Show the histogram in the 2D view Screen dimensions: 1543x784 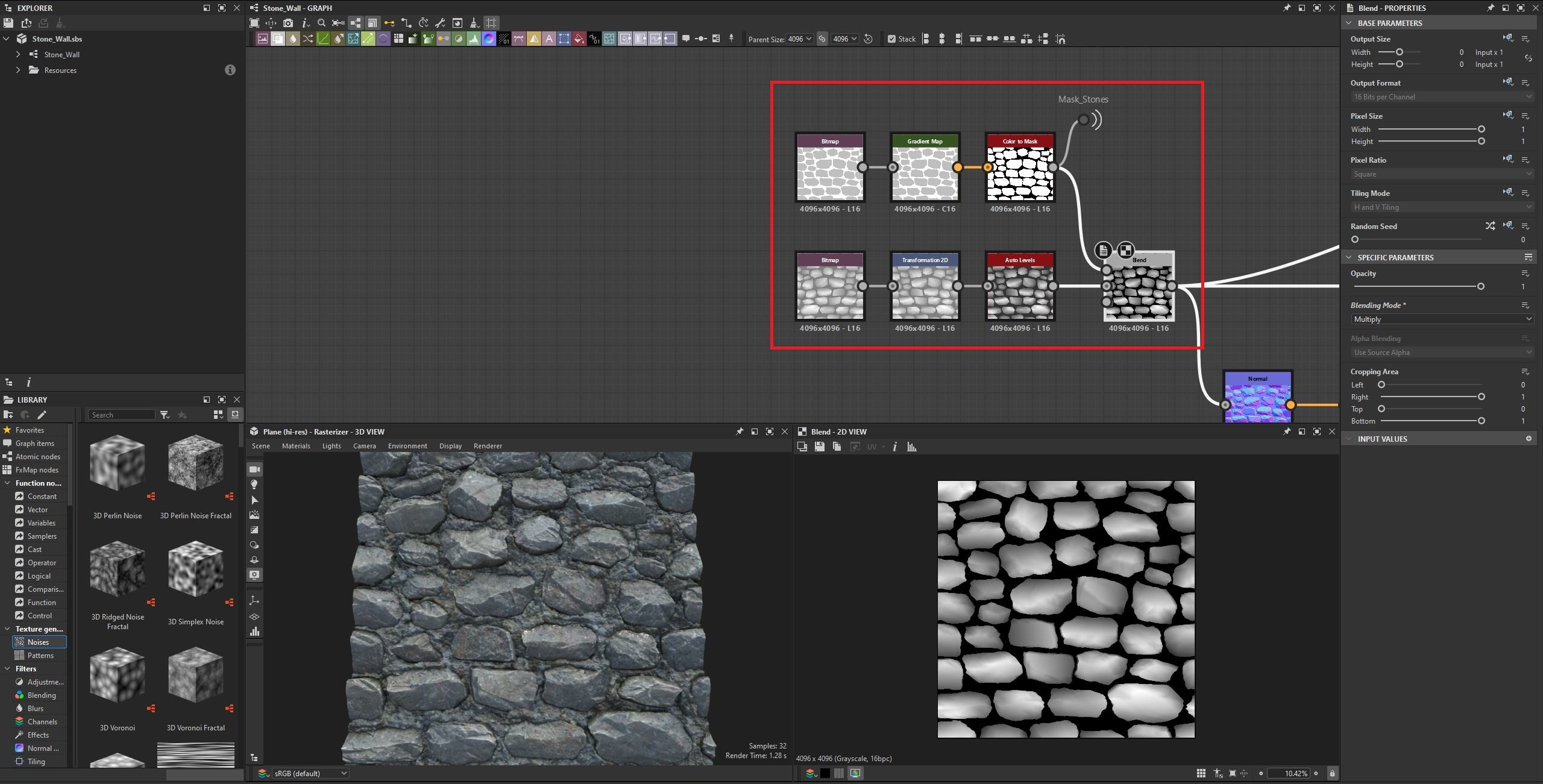[x=912, y=447]
